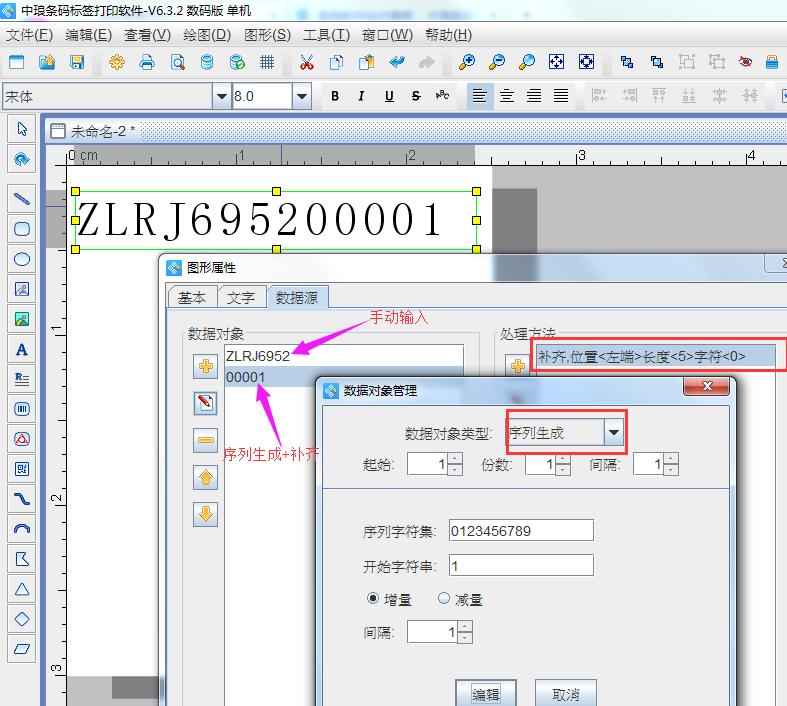Toggle left text alignment
Viewport: 787px width, 706px height.
coord(479,95)
